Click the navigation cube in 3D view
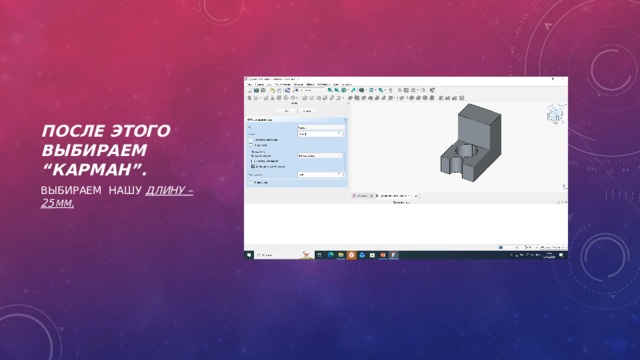The image size is (640, 360). pos(556,113)
